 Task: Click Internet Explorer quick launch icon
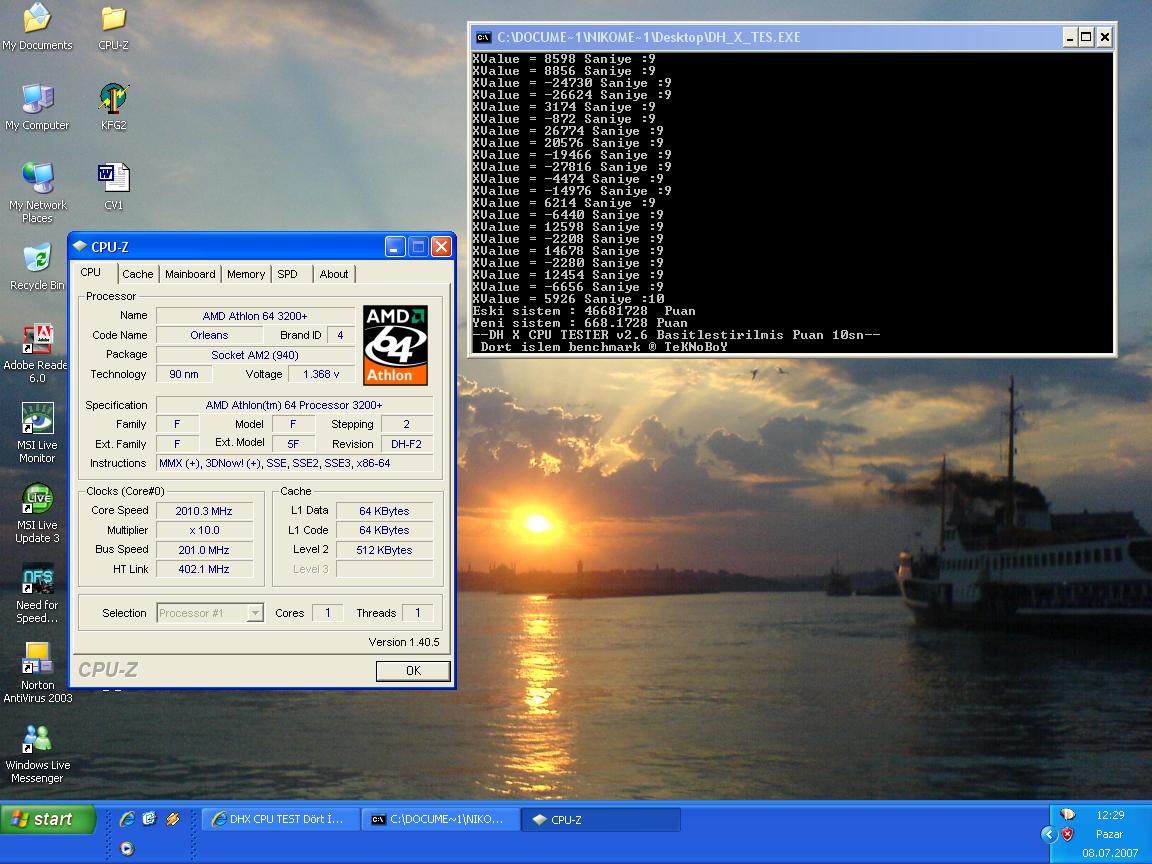pos(126,818)
